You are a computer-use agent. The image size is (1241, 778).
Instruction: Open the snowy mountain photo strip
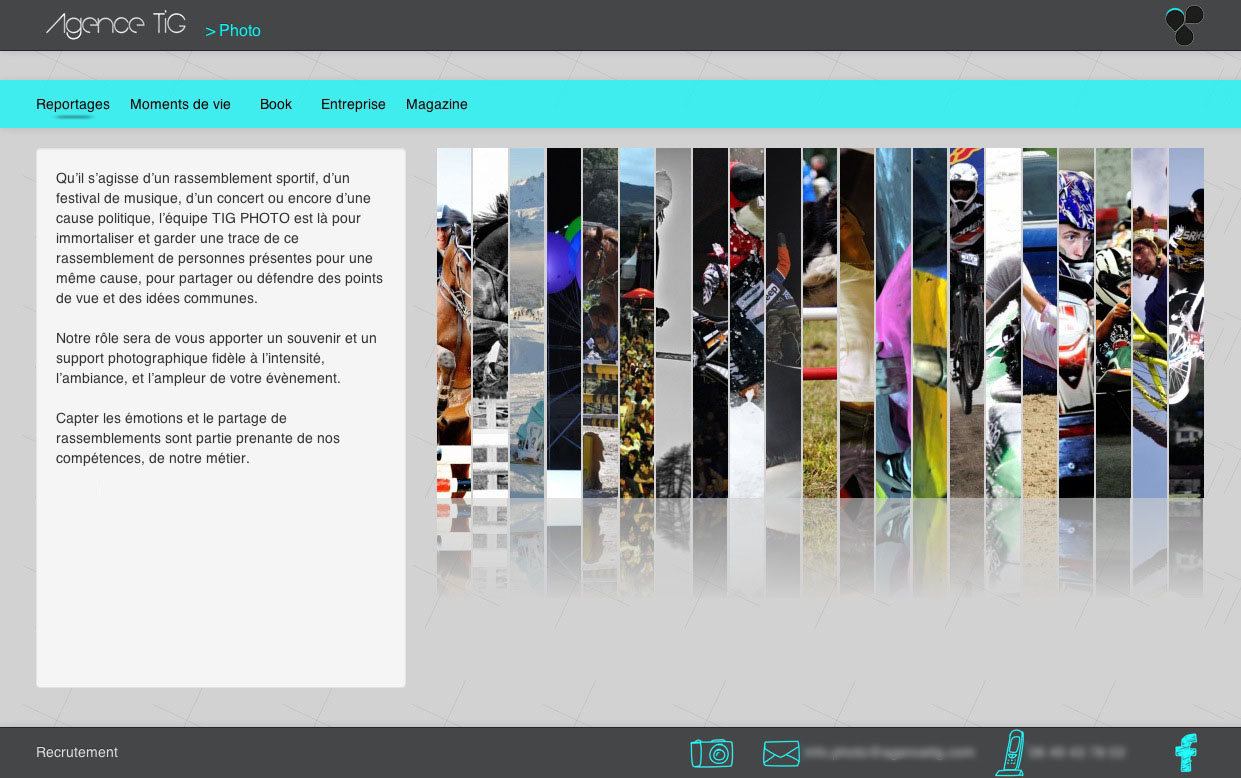point(527,322)
